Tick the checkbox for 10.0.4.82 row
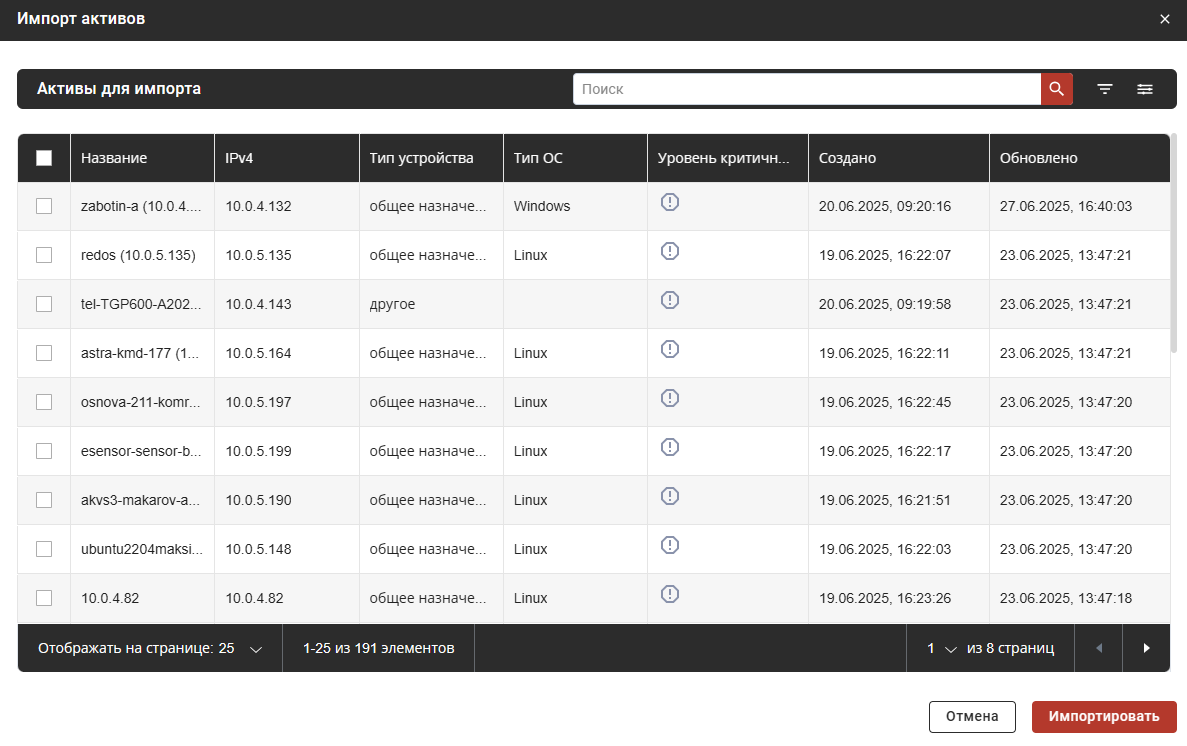1187x746 pixels. 44,598
